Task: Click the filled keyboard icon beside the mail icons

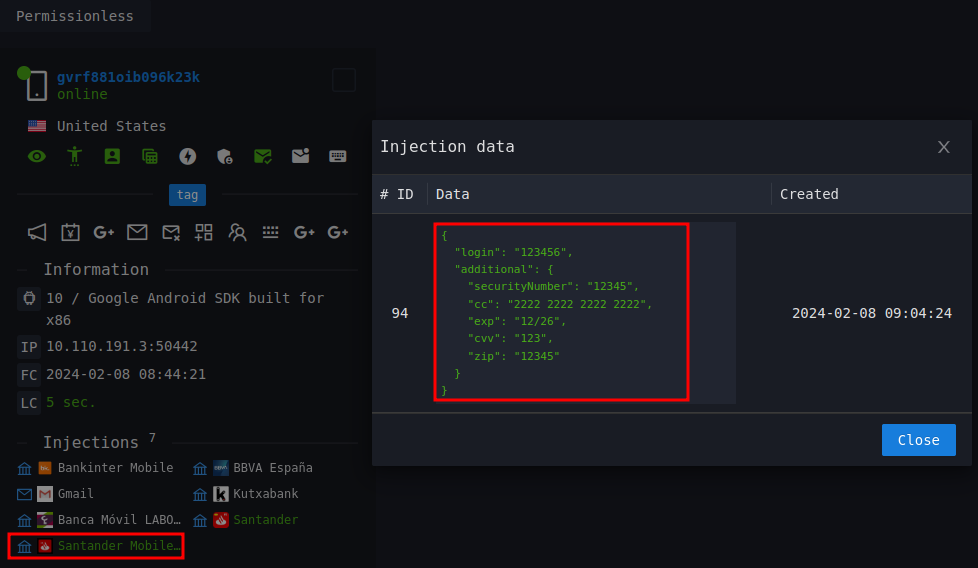Action: (x=337, y=156)
